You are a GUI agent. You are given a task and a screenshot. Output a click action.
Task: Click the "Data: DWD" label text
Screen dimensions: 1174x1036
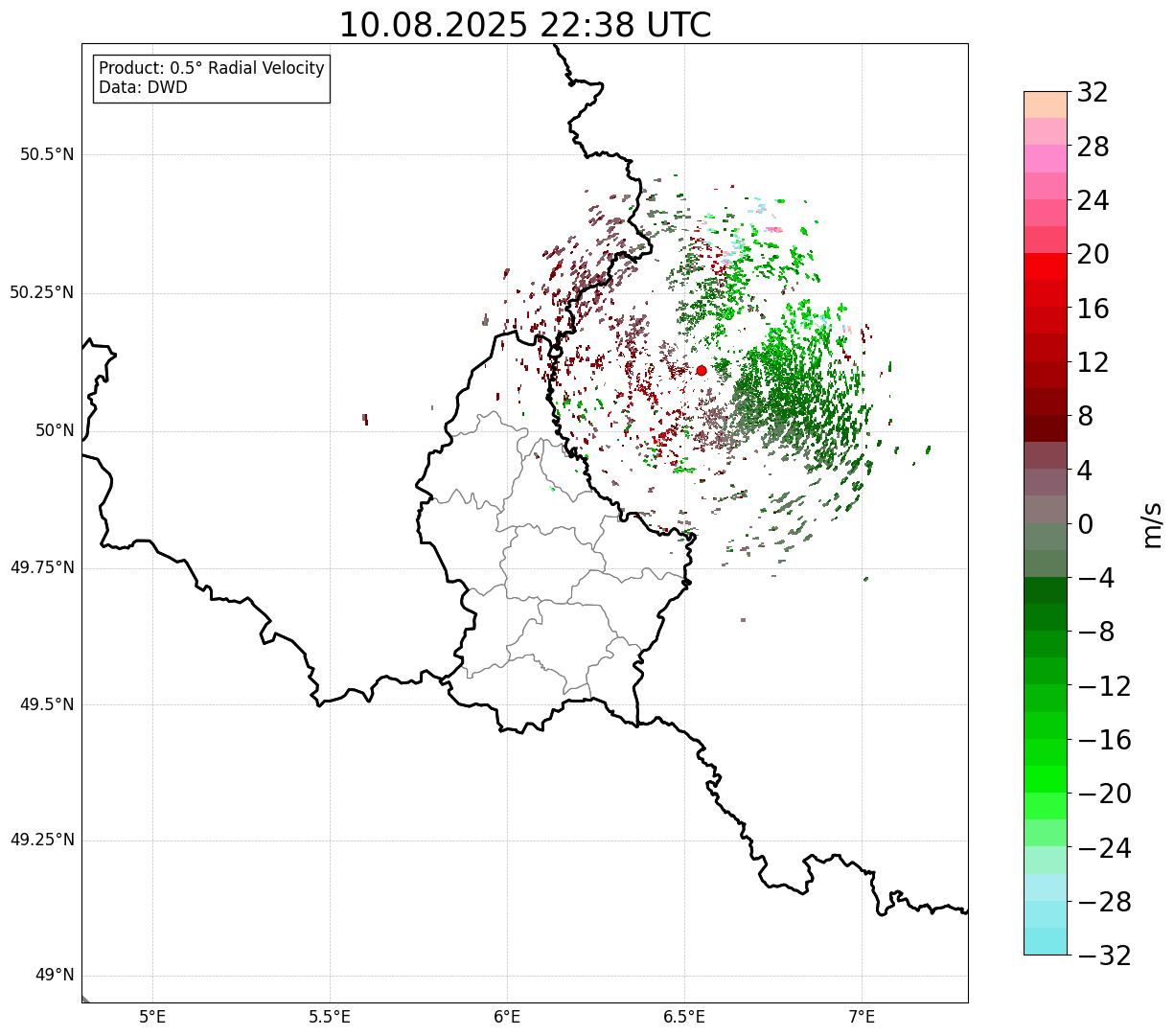pos(143,87)
